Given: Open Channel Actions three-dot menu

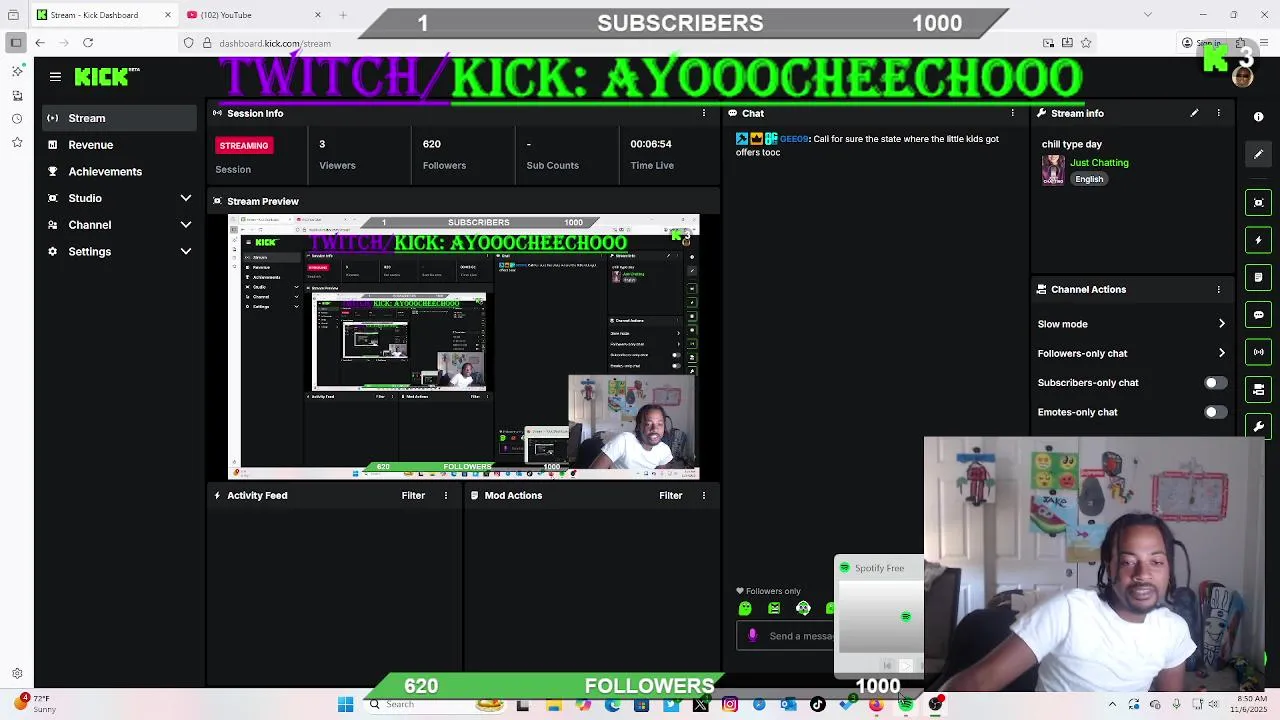Looking at the screenshot, I should tap(1218, 289).
